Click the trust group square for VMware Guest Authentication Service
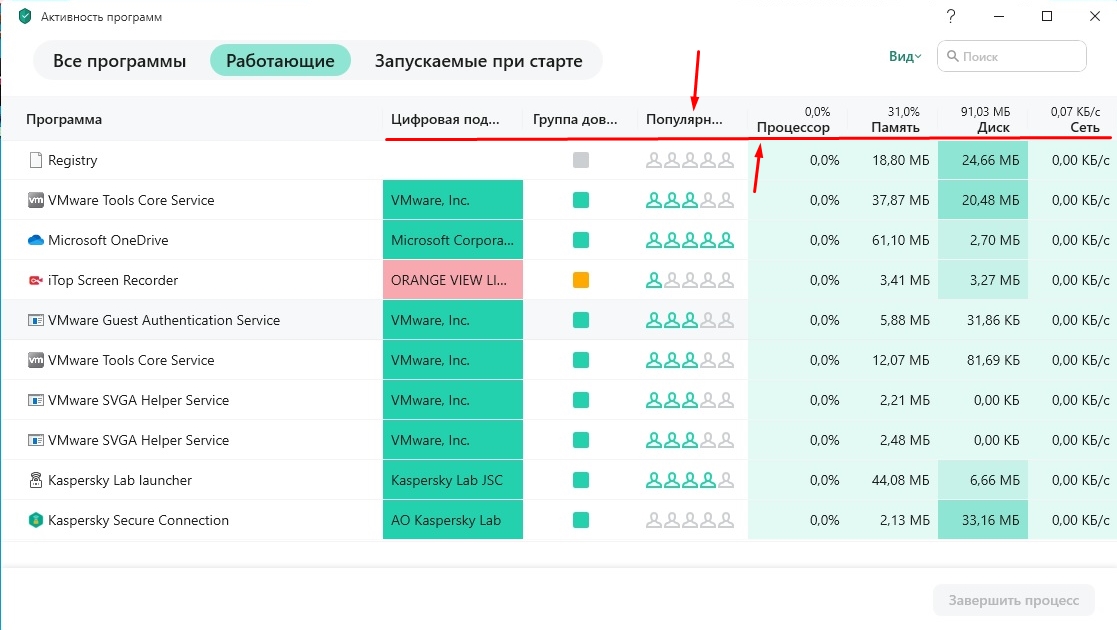Viewport: 1117px width, 630px height. point(581,320)
